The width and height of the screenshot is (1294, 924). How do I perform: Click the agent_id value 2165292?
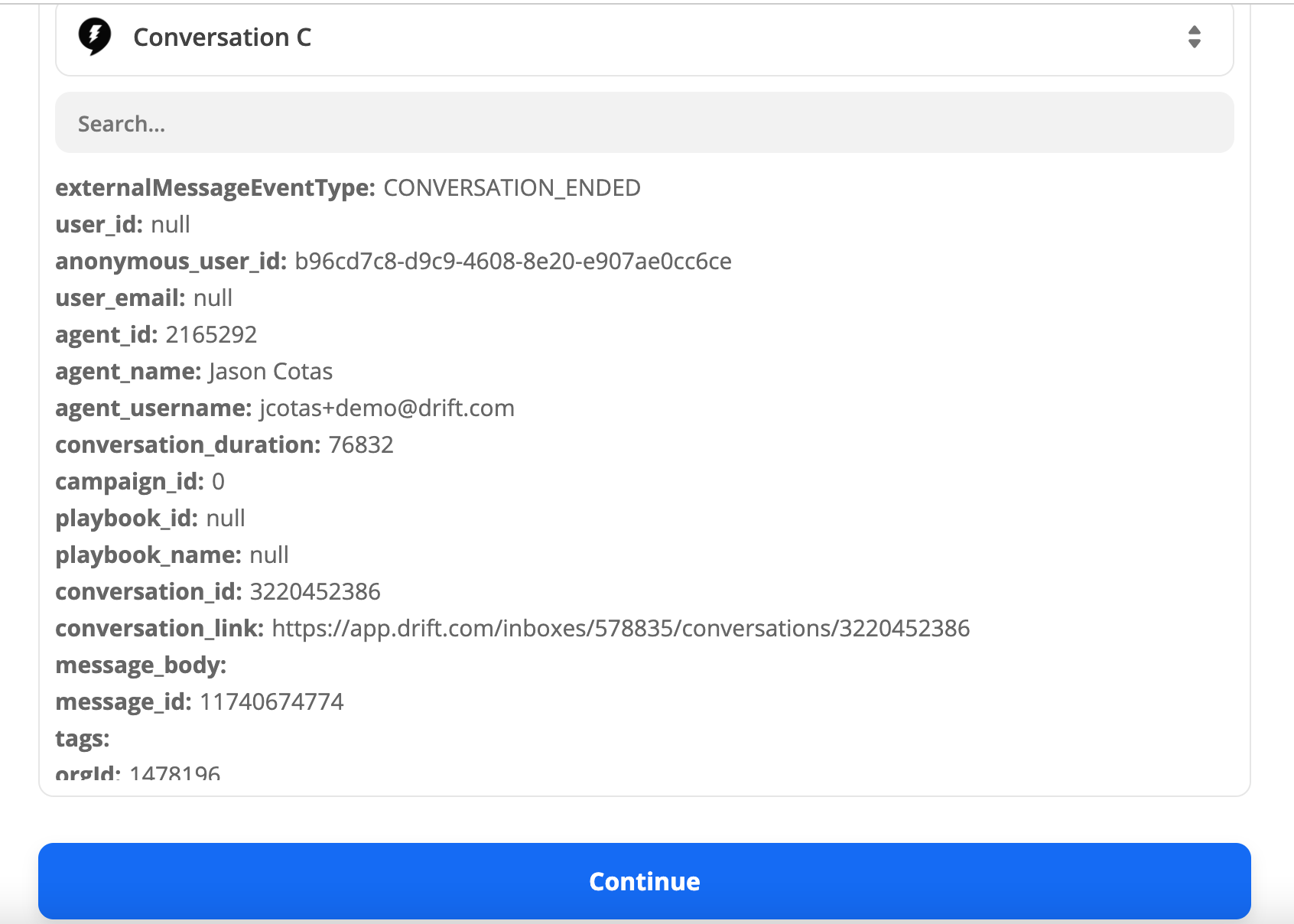(x=211, y=335)
